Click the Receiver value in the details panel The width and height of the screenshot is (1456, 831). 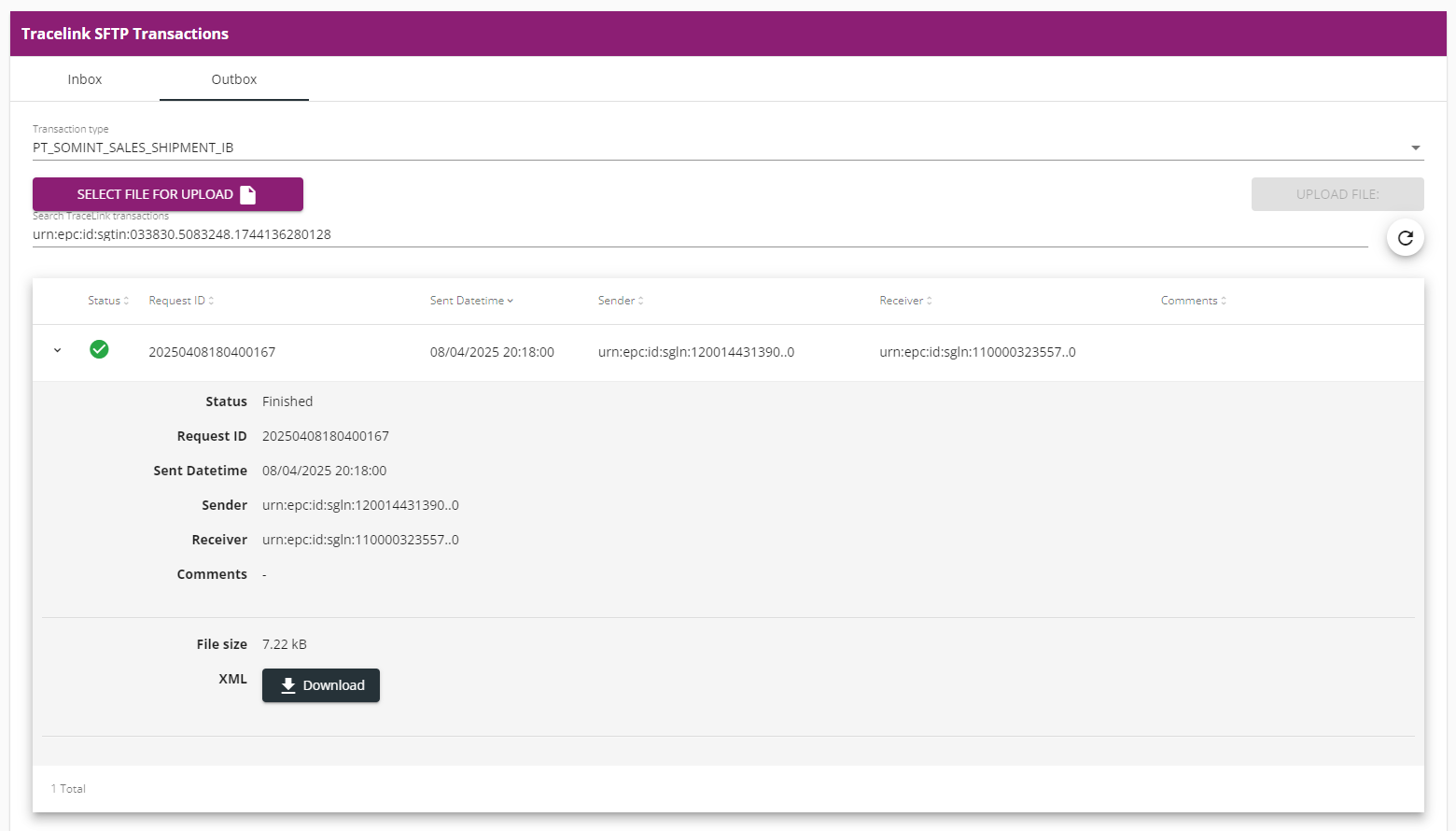(x=360, y=540)
